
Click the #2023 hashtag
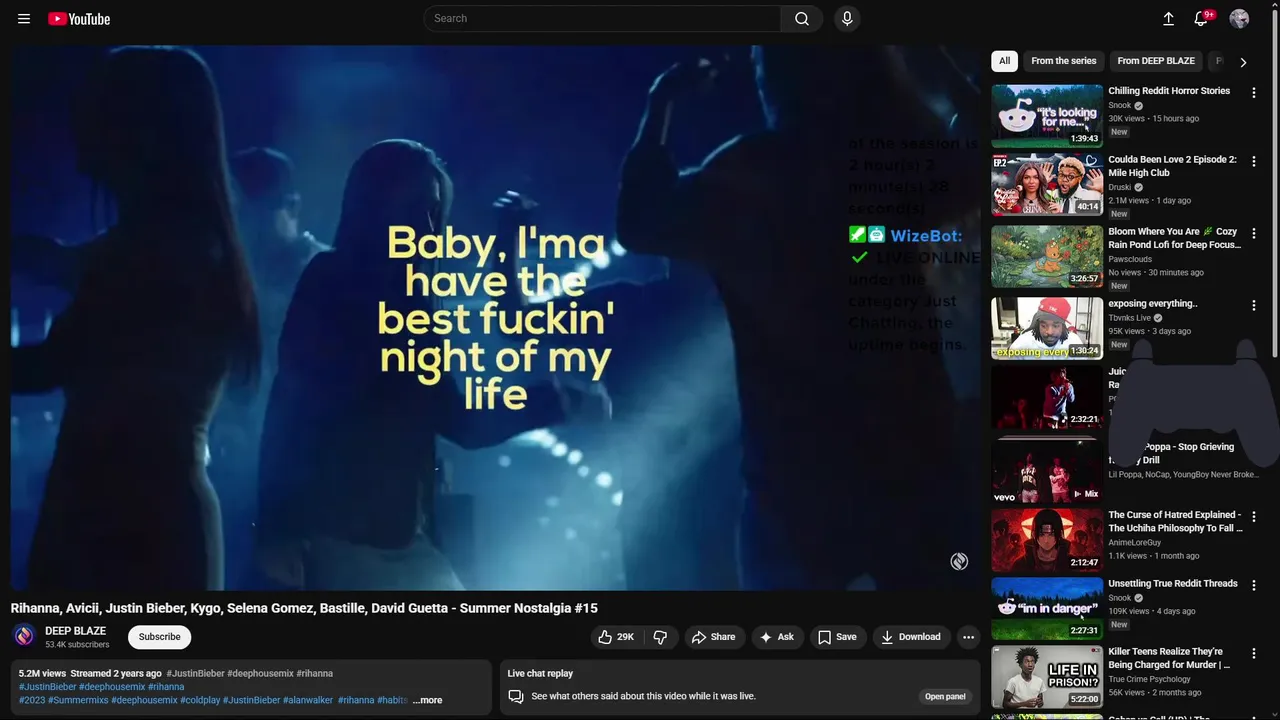32,700
